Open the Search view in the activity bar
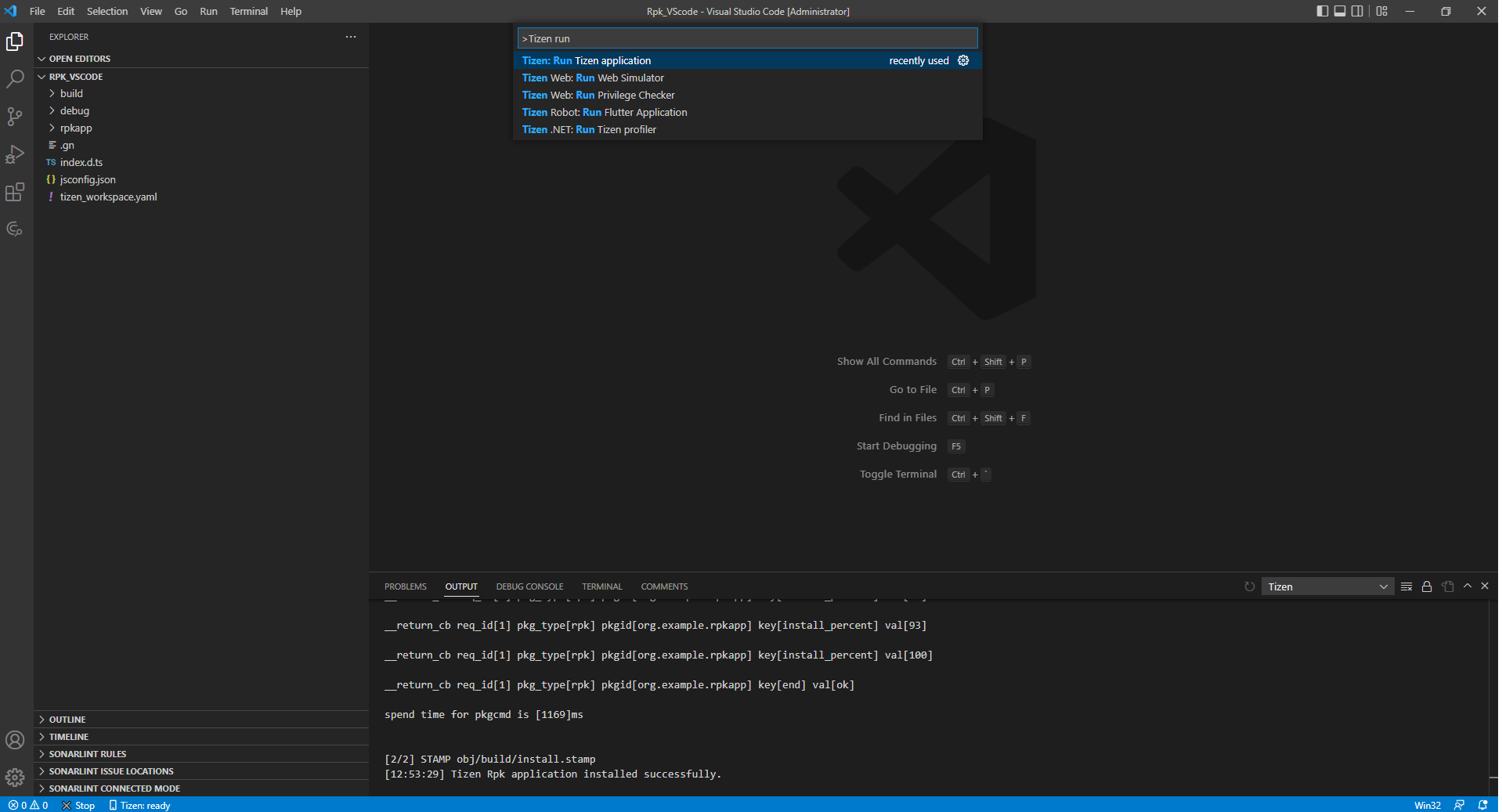This screenshot has height=812, width=1502. point(15,79)
